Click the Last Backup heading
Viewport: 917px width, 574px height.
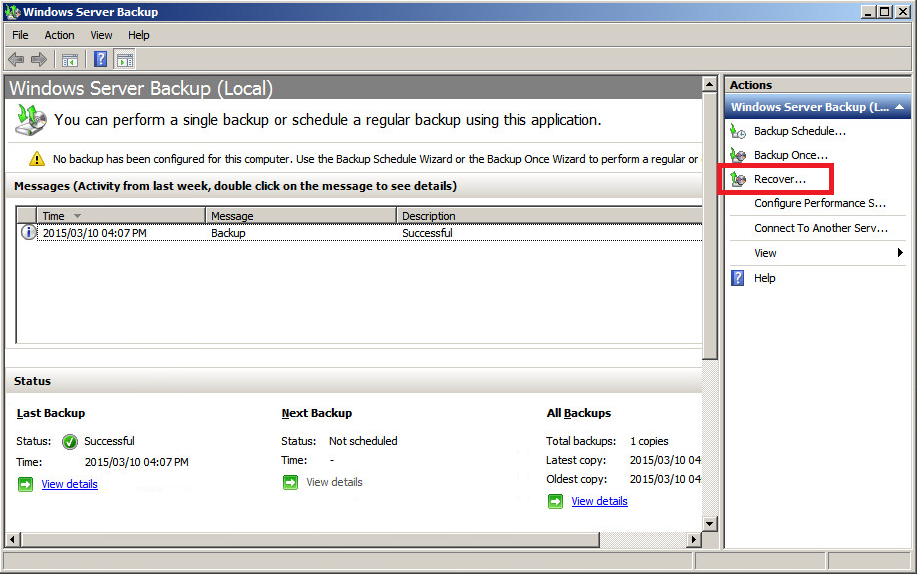pyautogui.click(x=51, y=413)
